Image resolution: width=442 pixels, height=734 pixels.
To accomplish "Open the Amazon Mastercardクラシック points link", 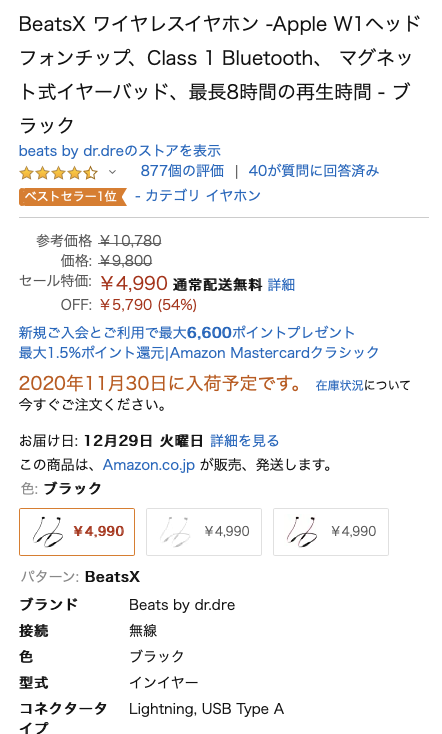I will [199, 352].
